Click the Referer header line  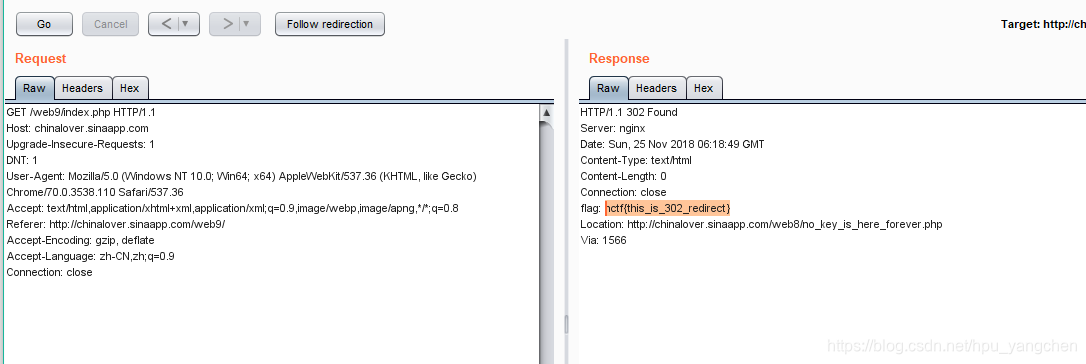pyautogui.click(x=116, y=224)
